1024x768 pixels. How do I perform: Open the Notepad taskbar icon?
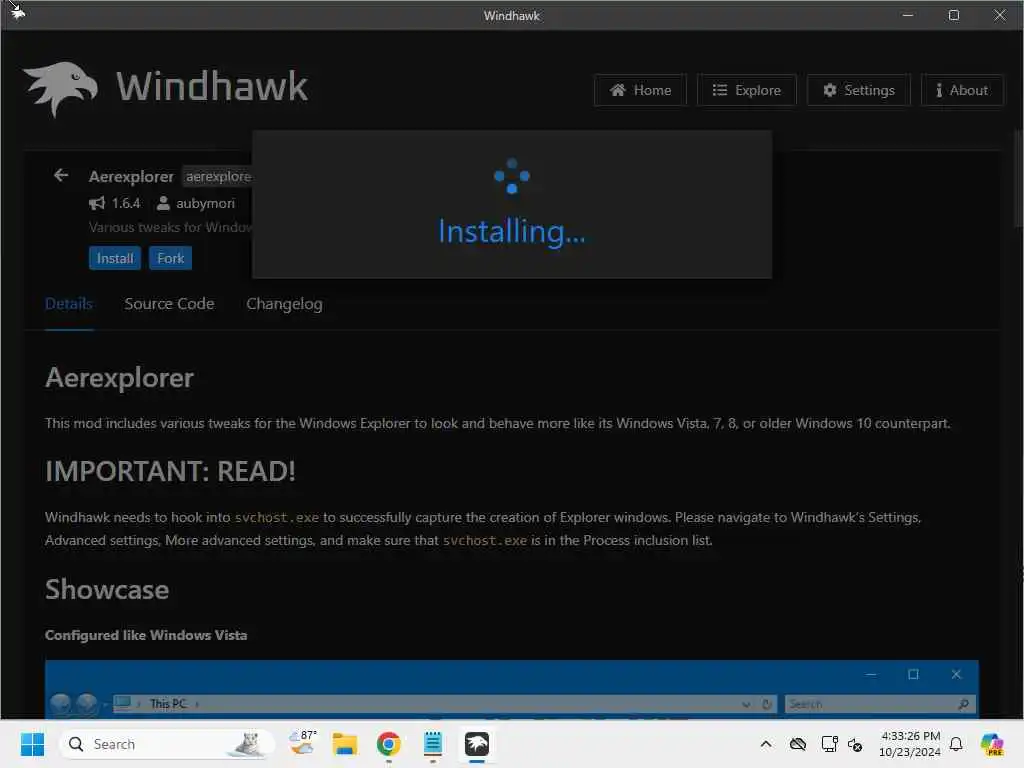coord(432,744)
